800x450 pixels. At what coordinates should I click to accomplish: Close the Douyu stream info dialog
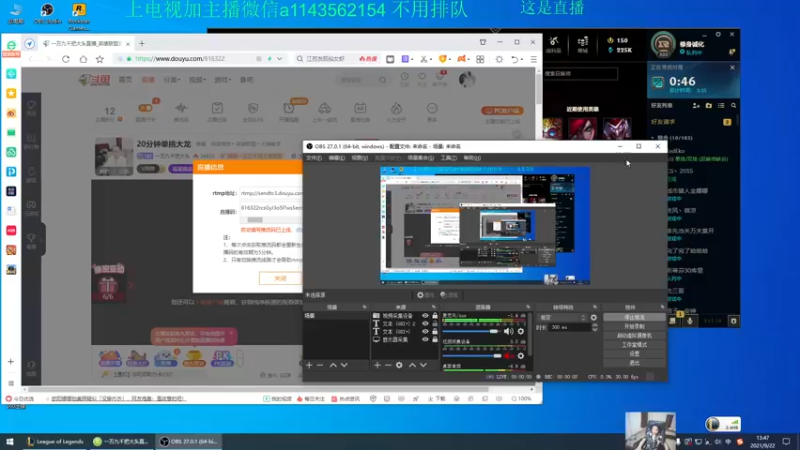(281, 279)
